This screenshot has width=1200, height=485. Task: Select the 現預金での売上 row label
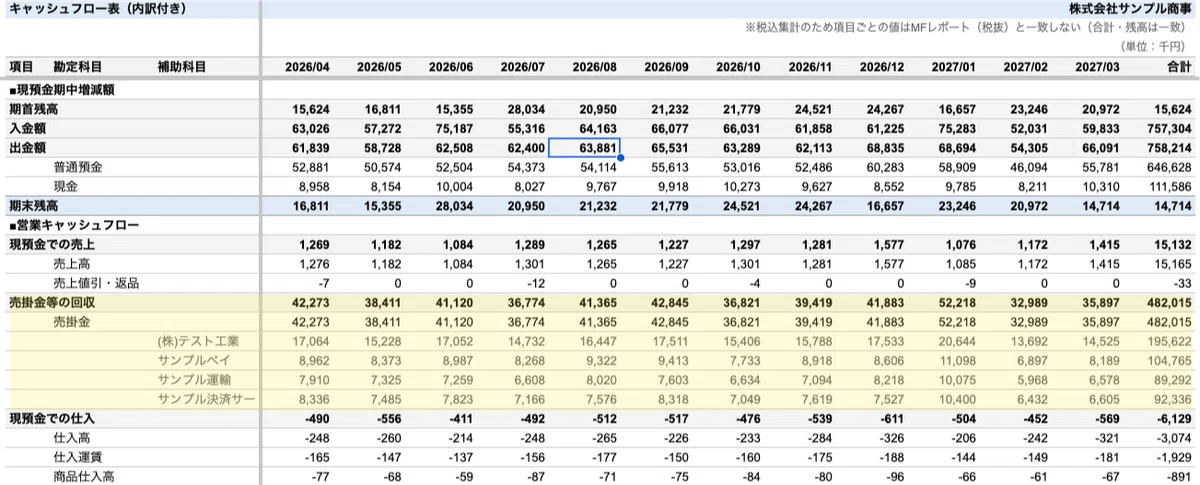click(52, 244)
